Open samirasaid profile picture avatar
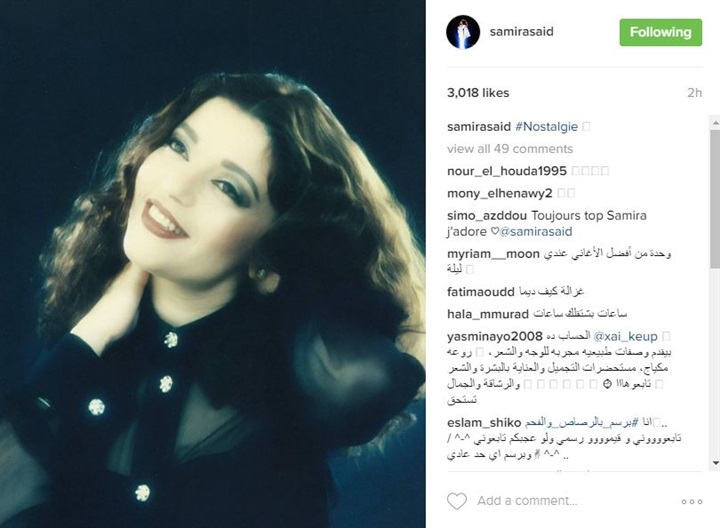Screen dimensions: 720x528 (463, 32)
